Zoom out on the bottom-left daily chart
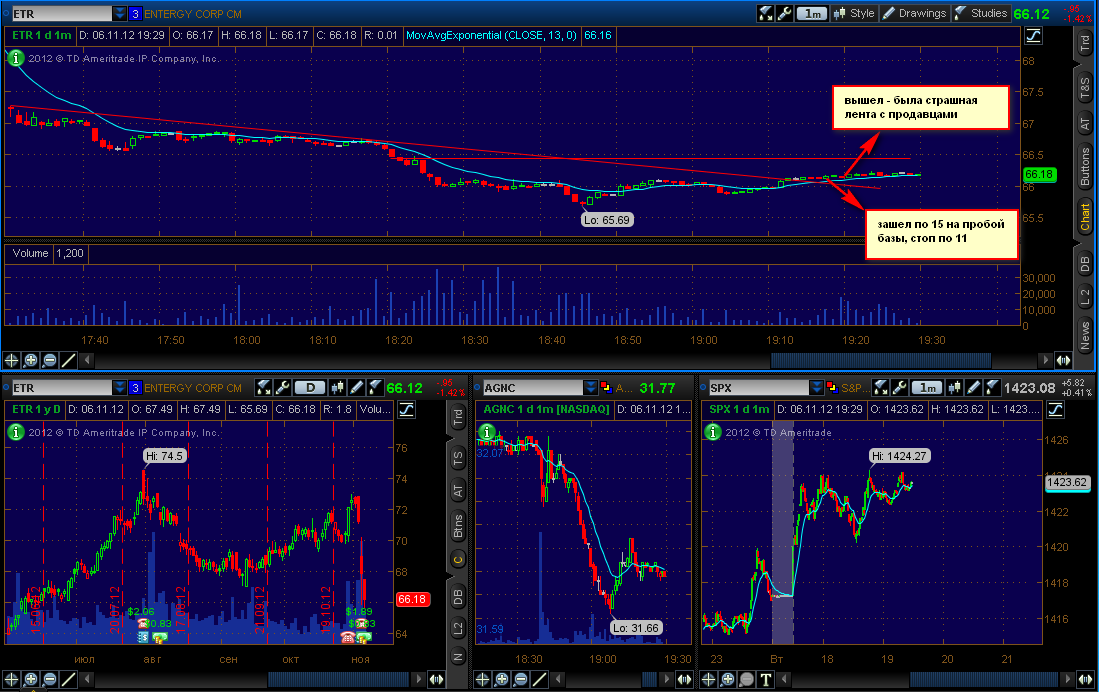The height and width of the screenshot is (692, 1099). [49, 679]
